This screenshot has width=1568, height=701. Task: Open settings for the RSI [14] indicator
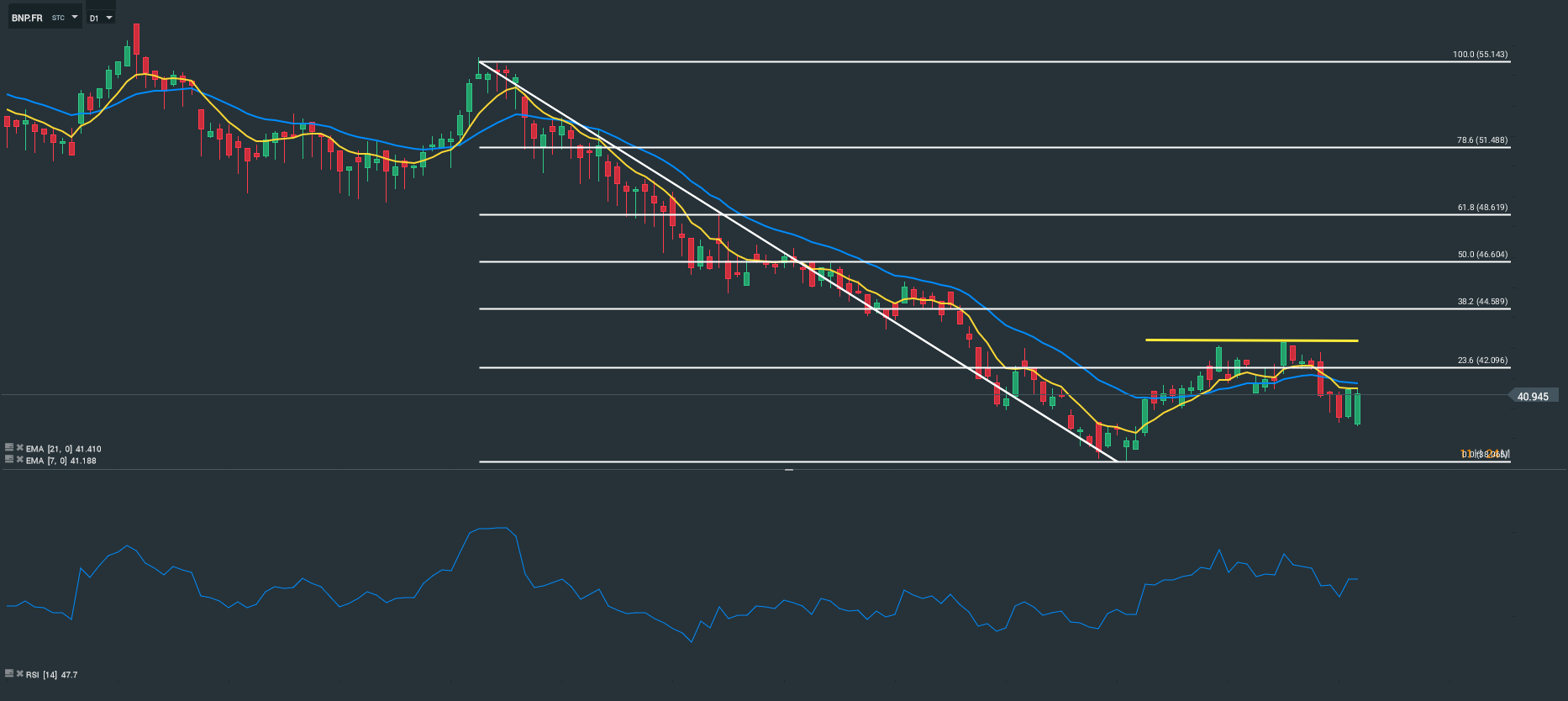(x=9, y=673)
